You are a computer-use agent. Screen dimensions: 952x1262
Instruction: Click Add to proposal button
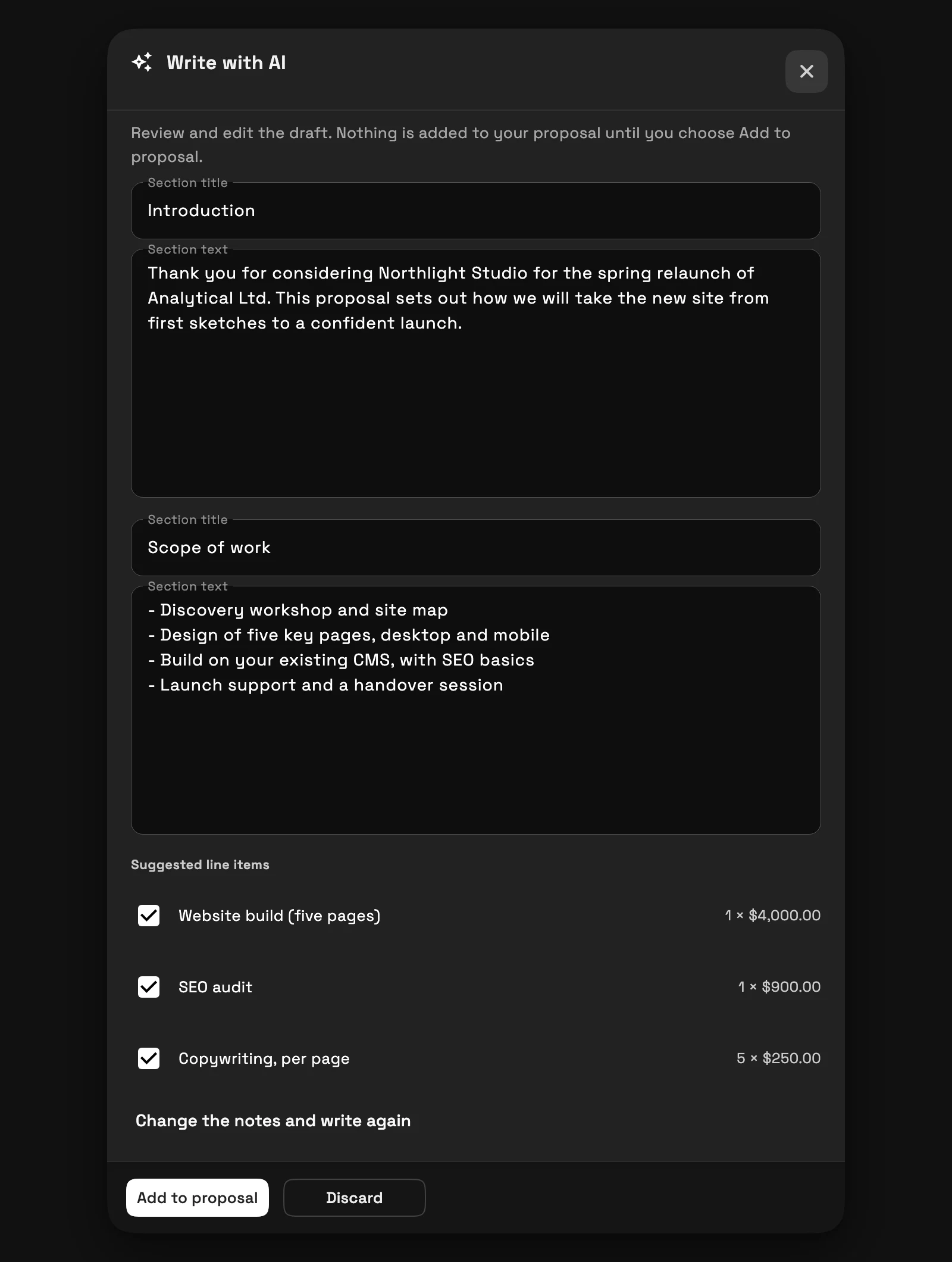198,1198
